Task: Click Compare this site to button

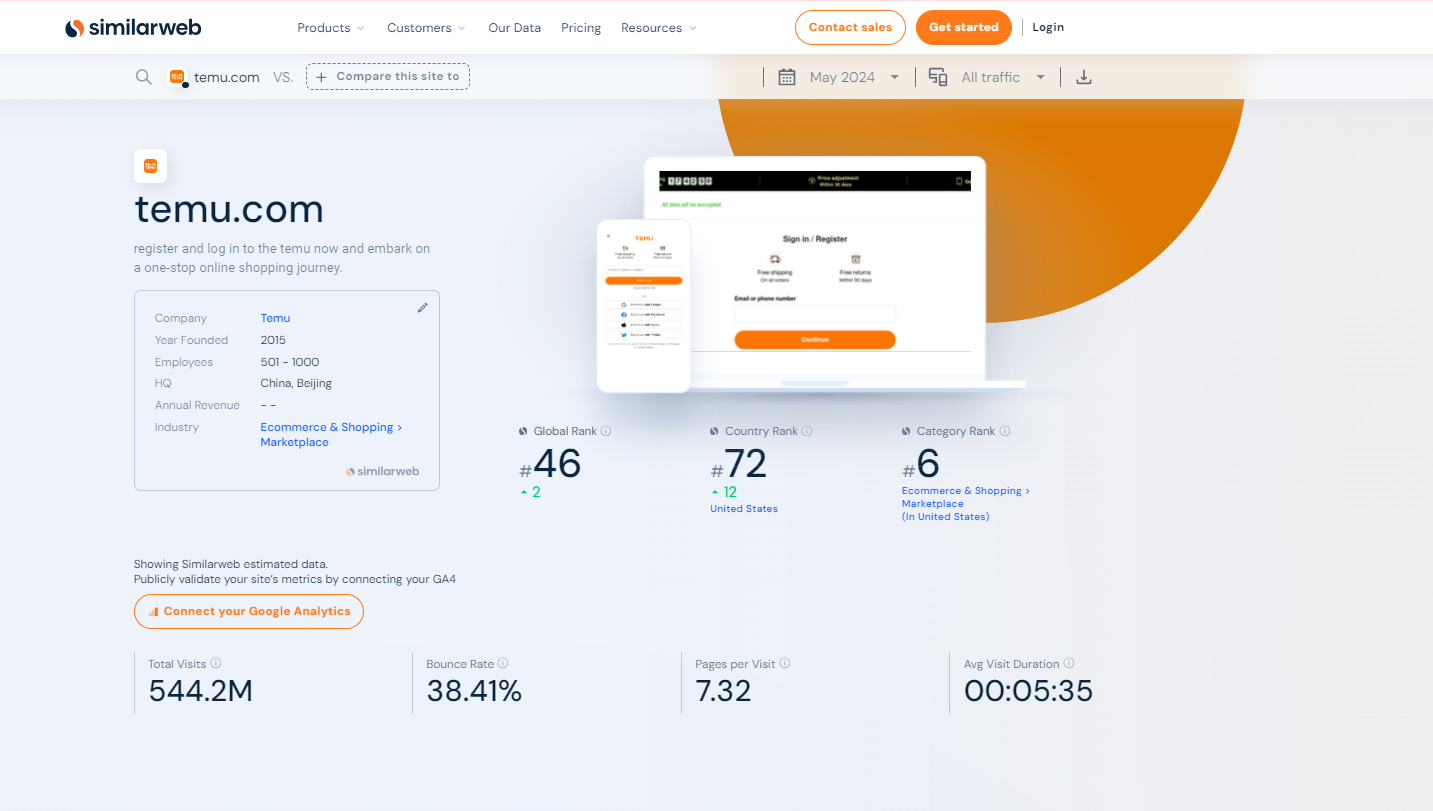Action: click(x=388, y=77)
